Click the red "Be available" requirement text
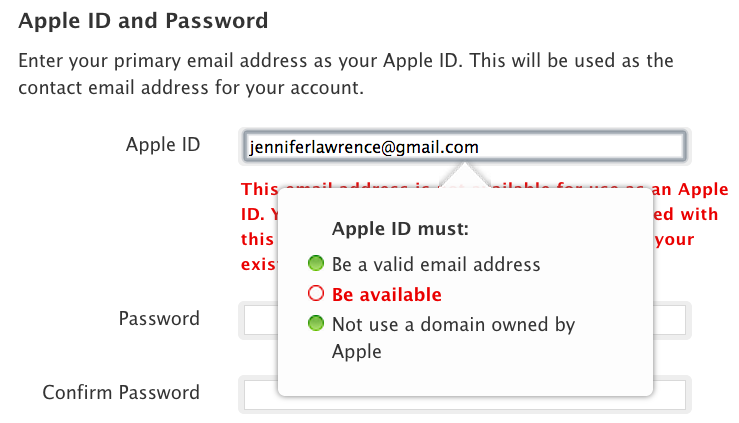 coord(387,295)
